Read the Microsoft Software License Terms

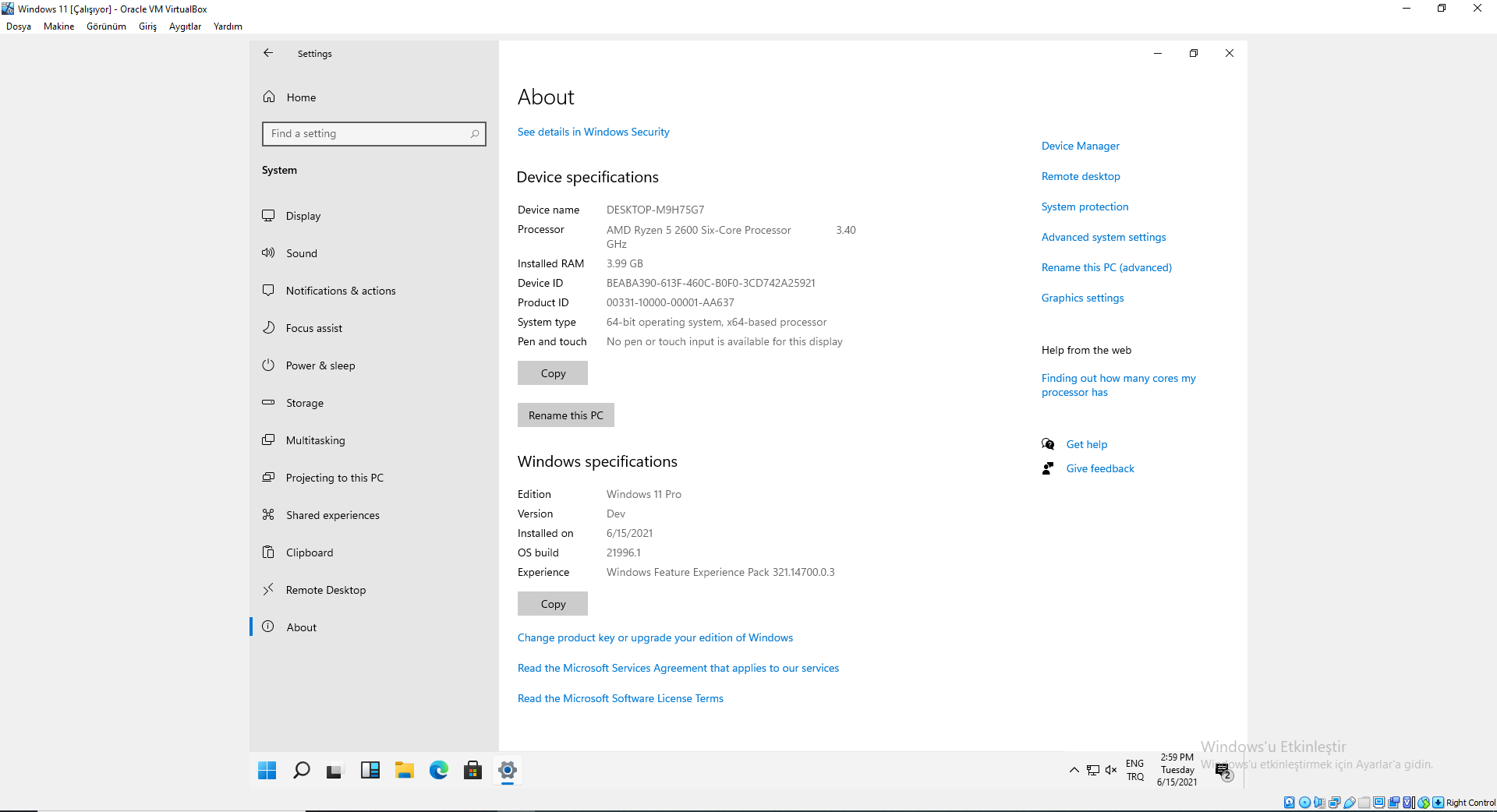point(621,699)
